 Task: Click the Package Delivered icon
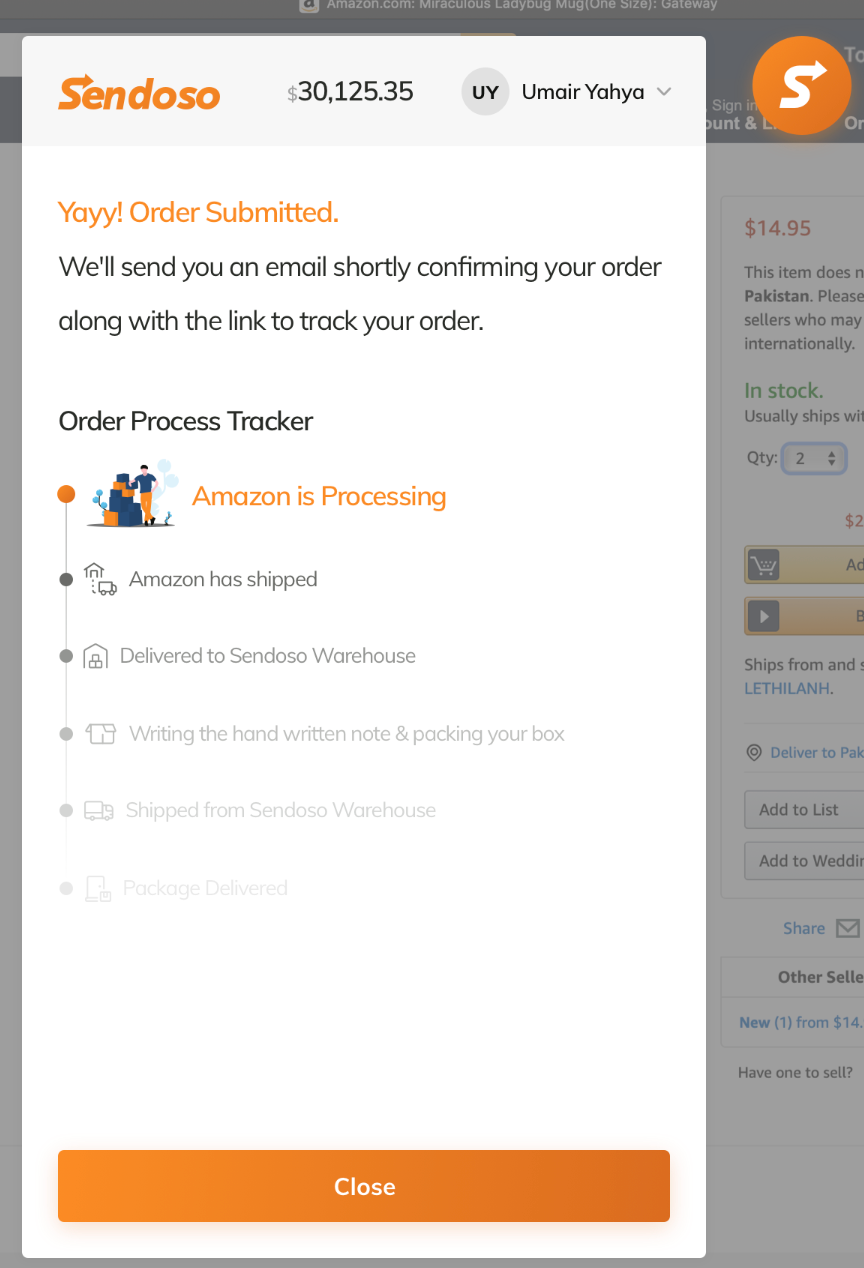point(97,888)
